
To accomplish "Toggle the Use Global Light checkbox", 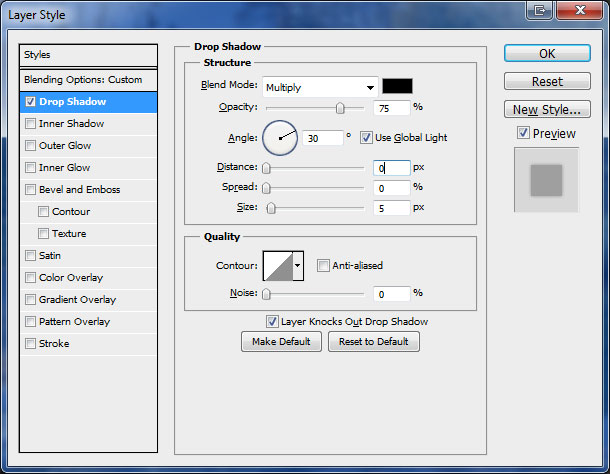I will click(x=366, y=137).
